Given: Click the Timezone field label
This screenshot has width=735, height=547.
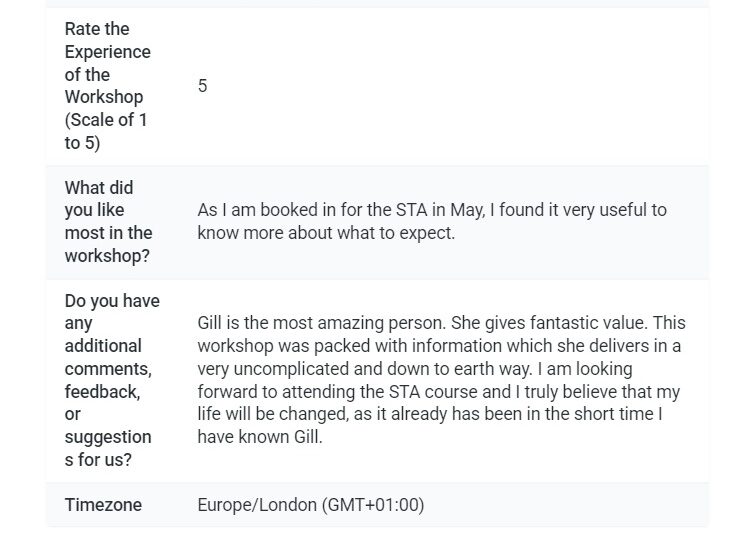Looking at the screenshot, I should click(x=103, y=505).
